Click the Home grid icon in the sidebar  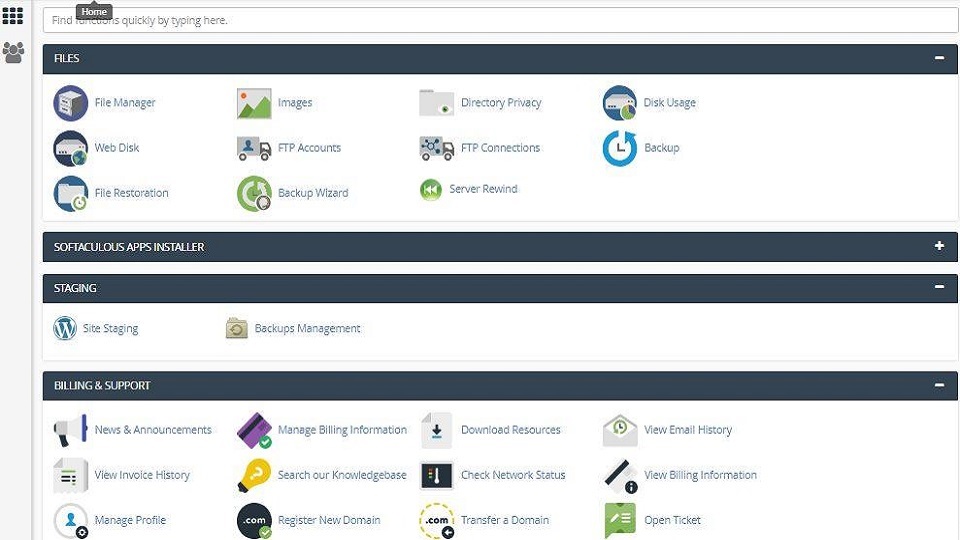[x=13, y=16]
